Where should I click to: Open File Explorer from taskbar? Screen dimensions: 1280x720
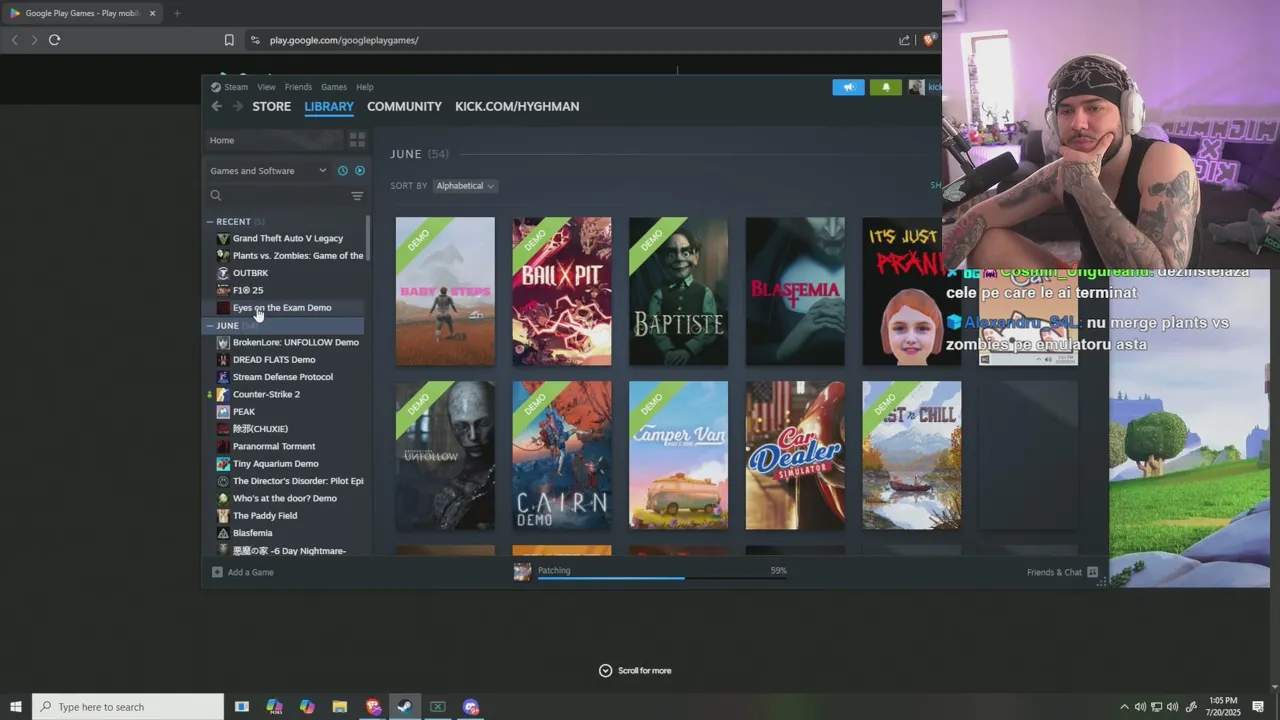340,707
